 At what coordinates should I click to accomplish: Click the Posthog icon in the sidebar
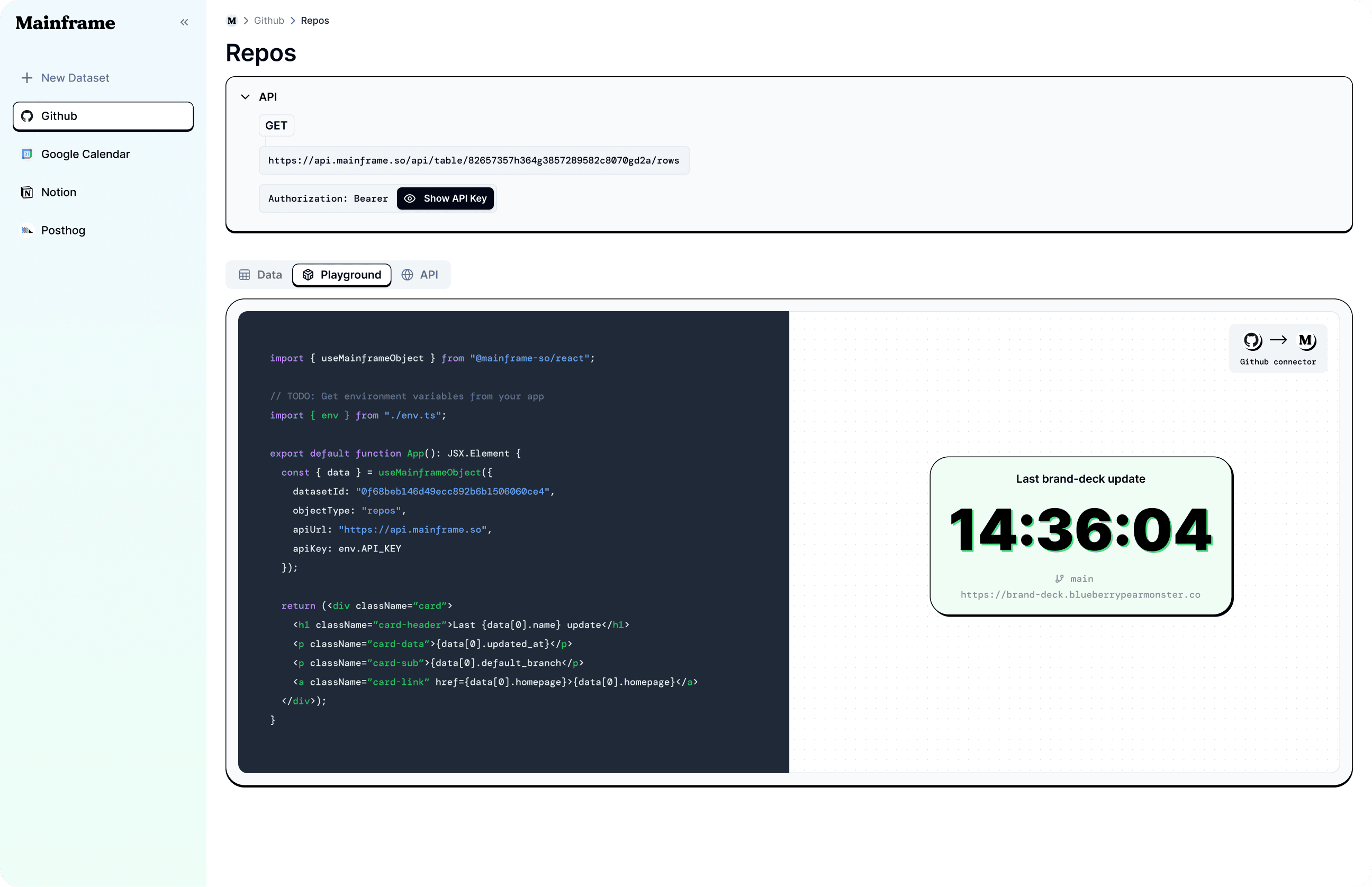coord(27,230)
